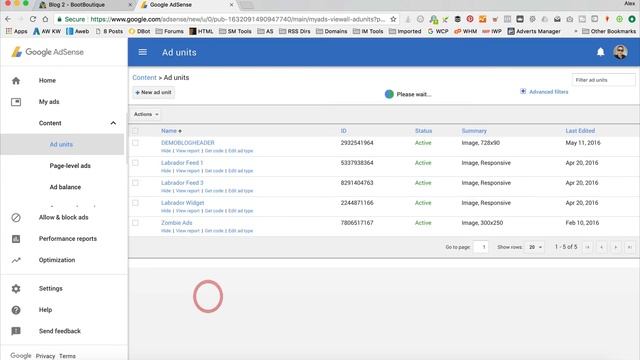Open the Actions dropdown
640x360 pixels.
coord(146,114)
